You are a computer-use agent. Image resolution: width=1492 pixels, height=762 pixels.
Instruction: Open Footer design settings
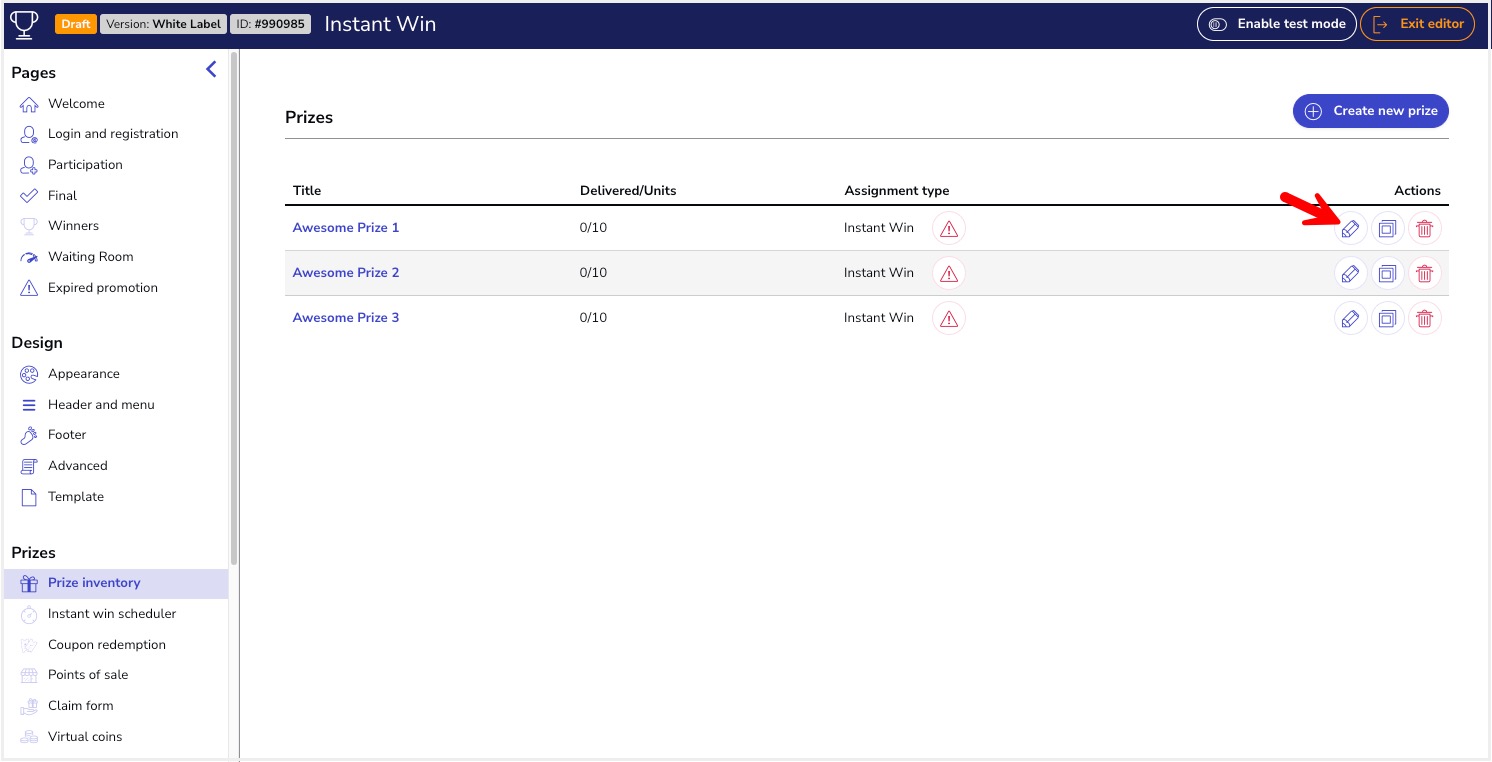[67, 435]
